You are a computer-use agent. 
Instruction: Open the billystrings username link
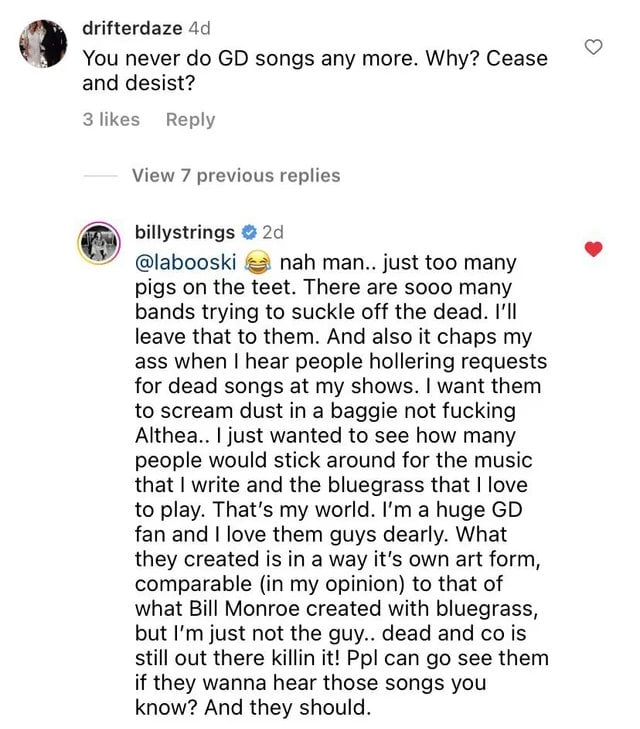(x=185, y=232)
